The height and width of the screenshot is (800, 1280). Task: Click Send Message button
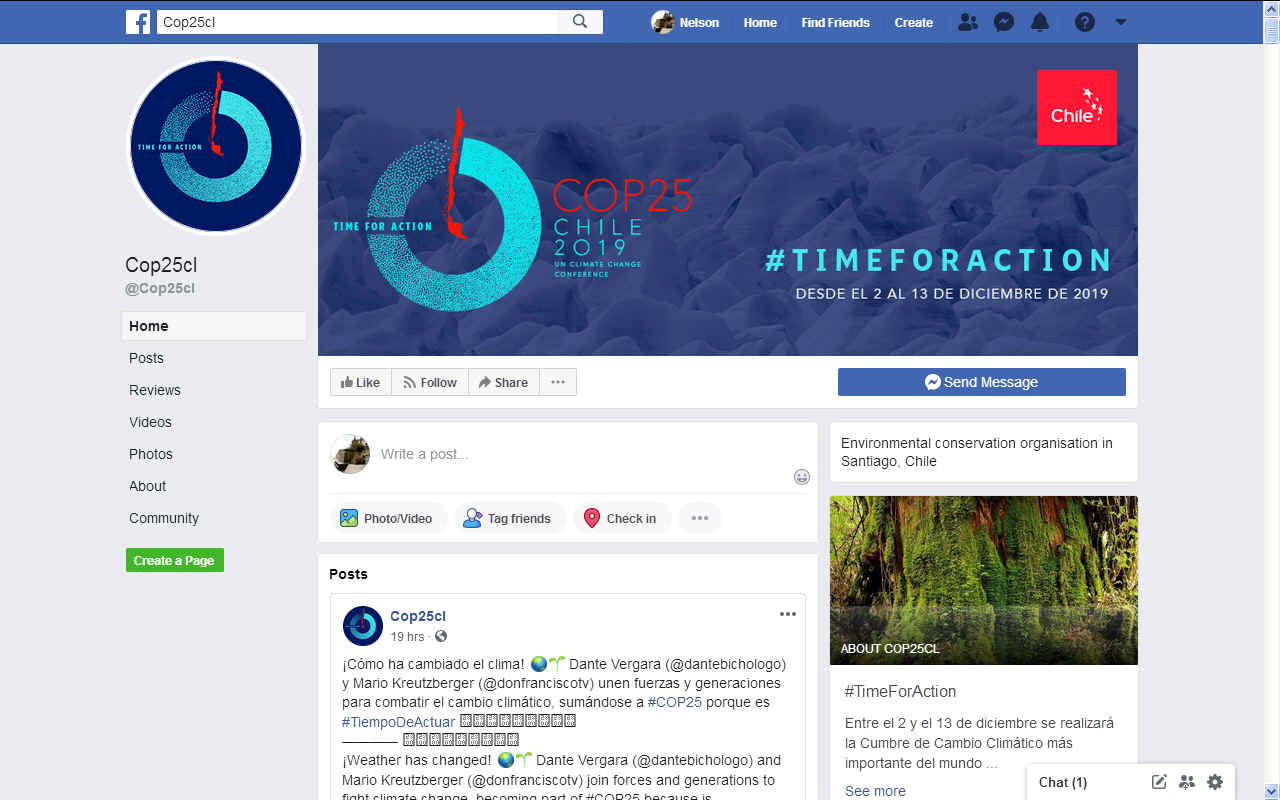click(982, 382)
